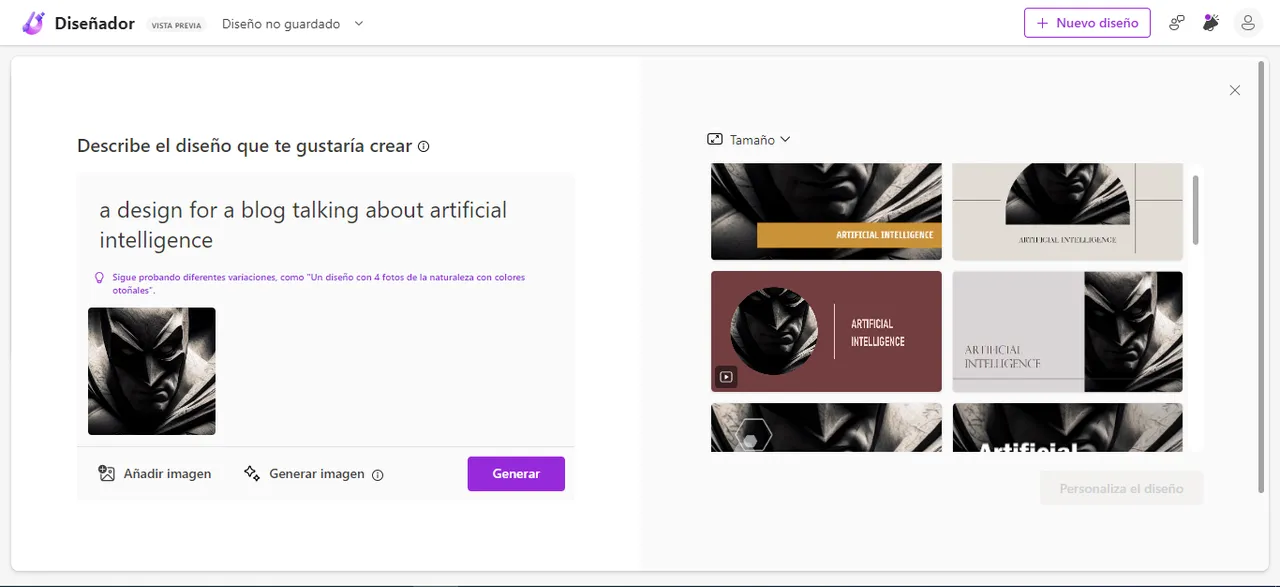Select the uploaded Batman image thumbnail
1280x587 pixels.
[x=152, y=371]
